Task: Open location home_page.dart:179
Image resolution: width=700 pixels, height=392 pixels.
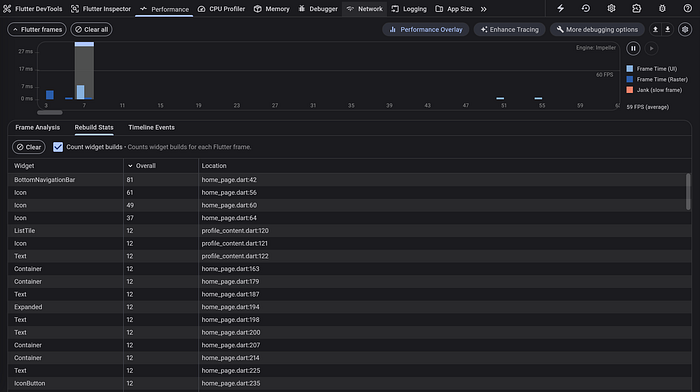Action: click(x=230, y=282)
